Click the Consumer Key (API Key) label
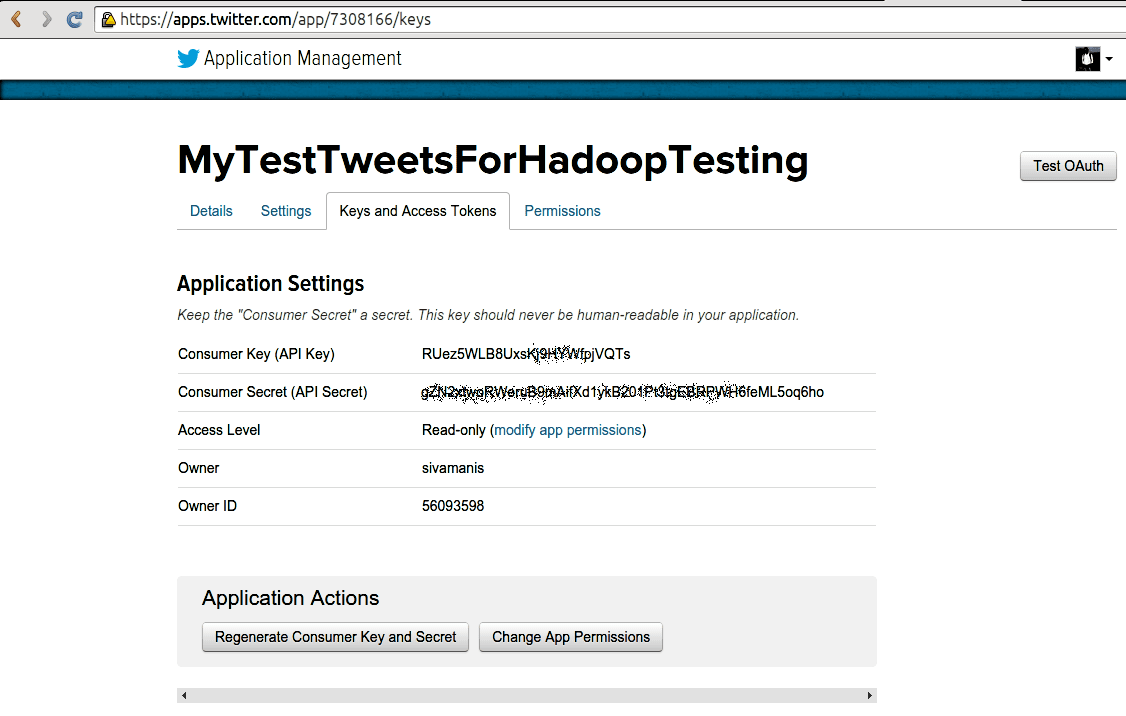The height and width of the screenshot is (716, 1126). click(x=256, y=354)
